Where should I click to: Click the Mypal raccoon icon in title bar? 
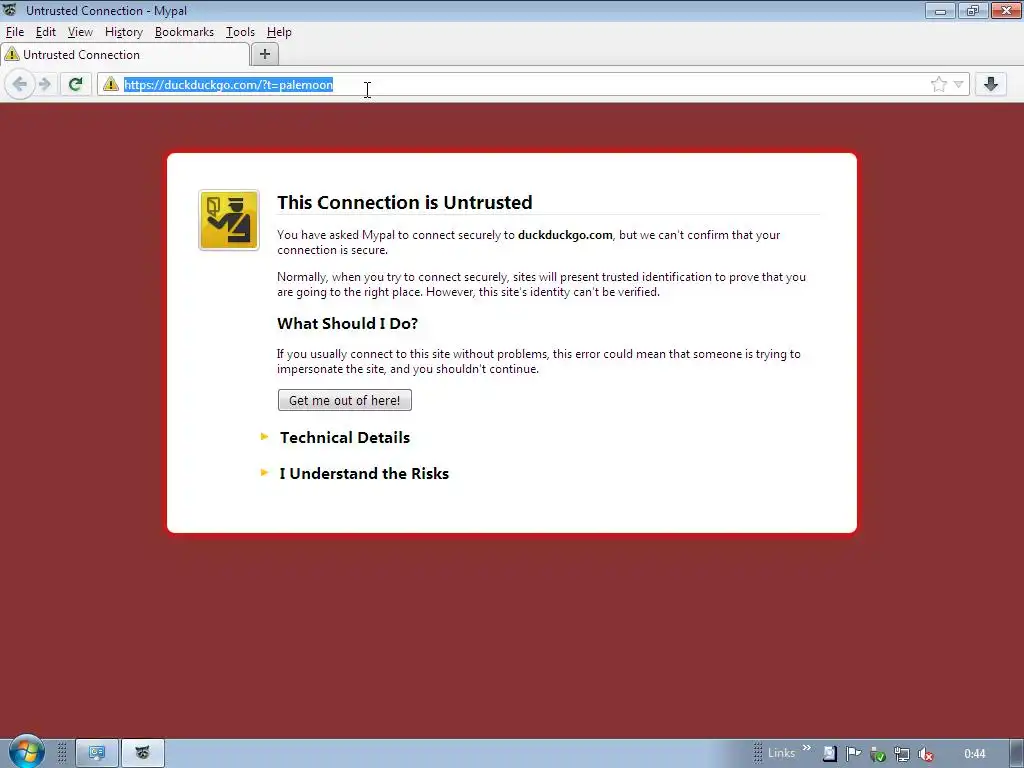pyautogui.click(x=10, y=10)
